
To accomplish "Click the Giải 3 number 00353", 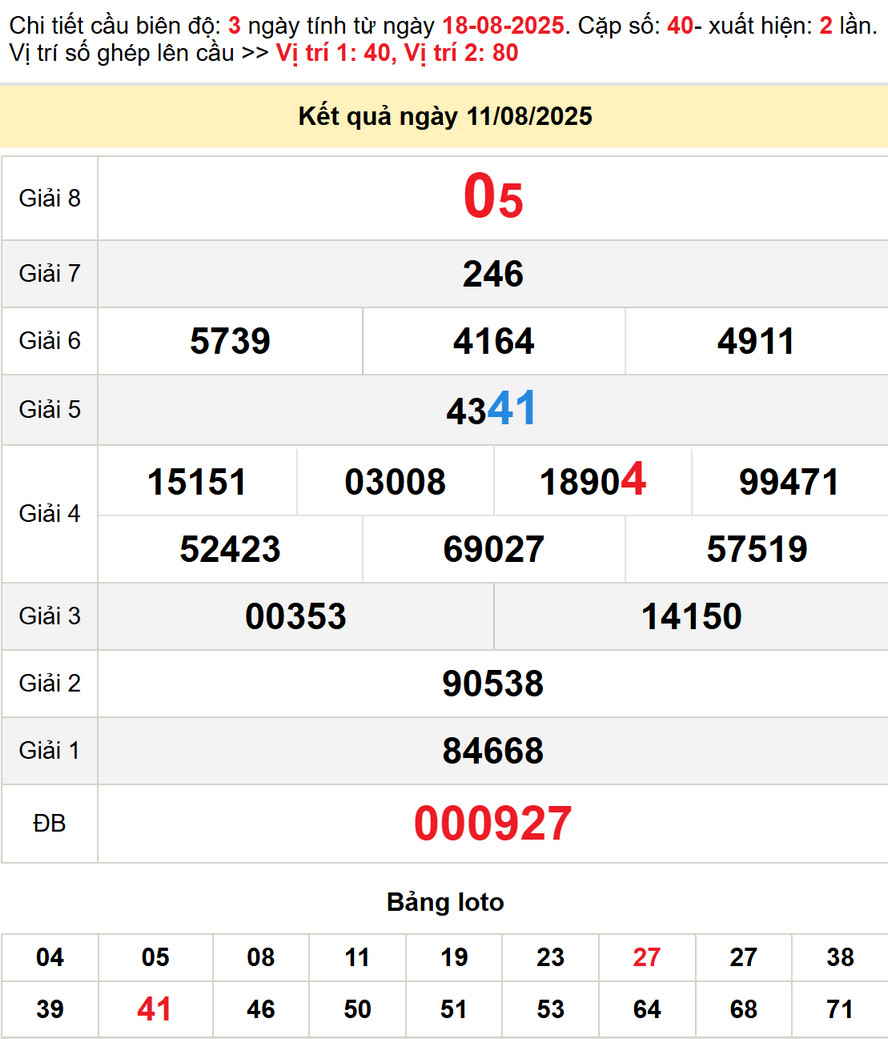I will click(296, 616).
